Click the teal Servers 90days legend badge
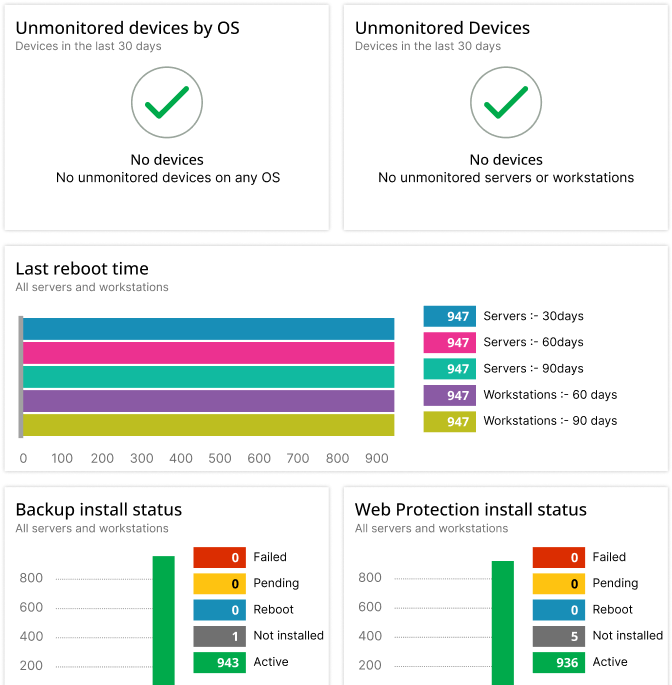 click(449, 368)
